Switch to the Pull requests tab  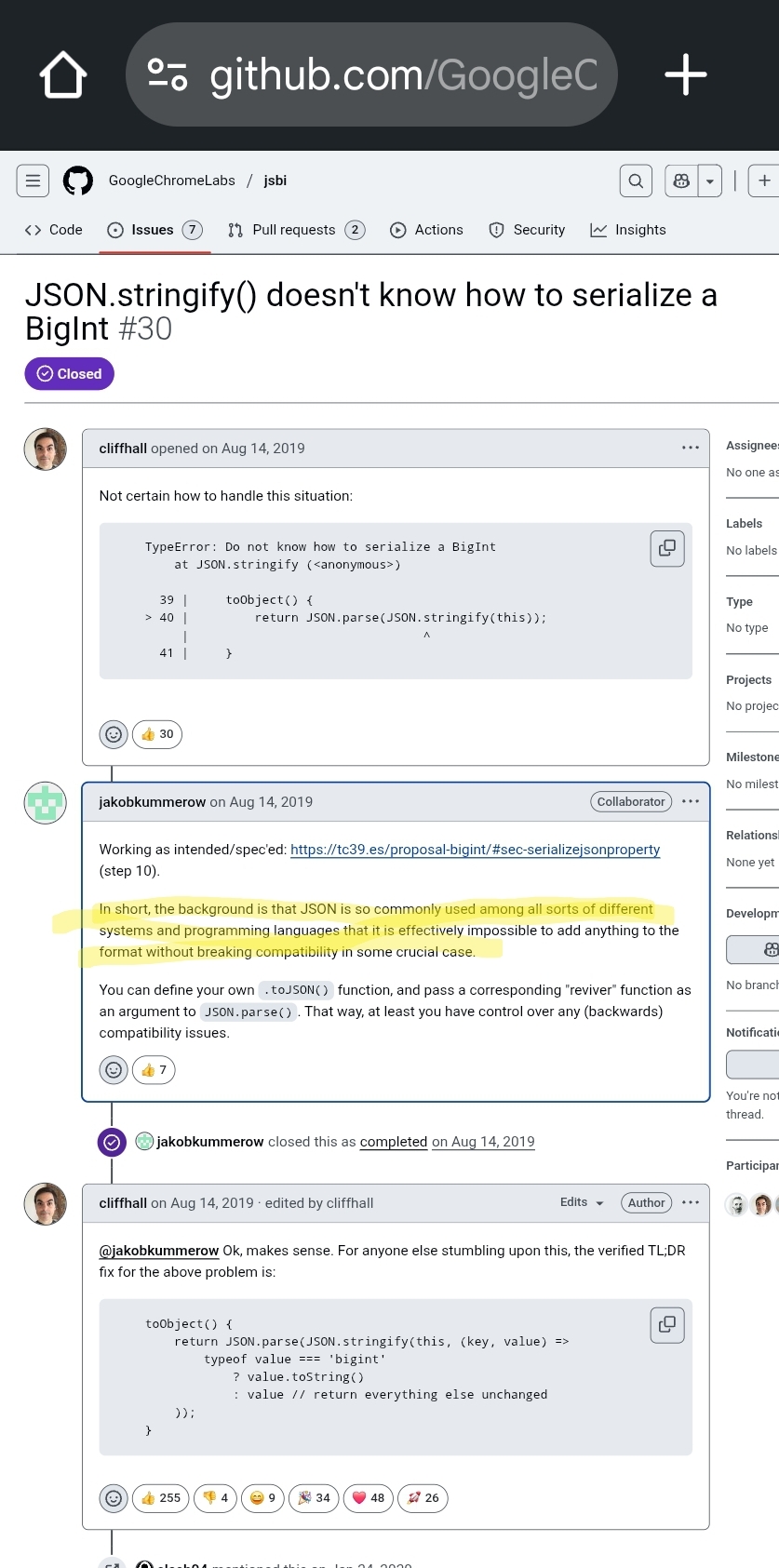(x=296, y=230)
